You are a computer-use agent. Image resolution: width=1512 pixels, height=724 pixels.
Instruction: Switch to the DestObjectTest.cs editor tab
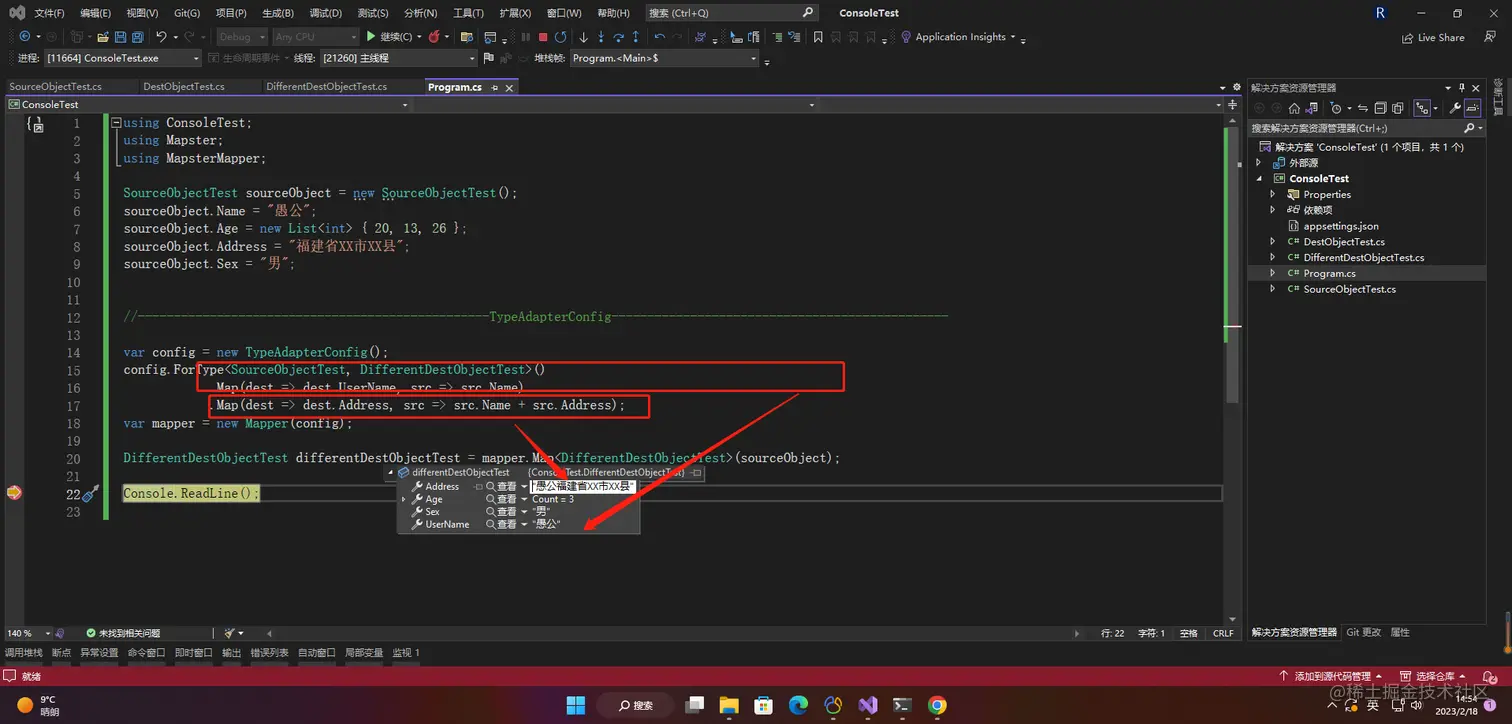coord(184,87)
